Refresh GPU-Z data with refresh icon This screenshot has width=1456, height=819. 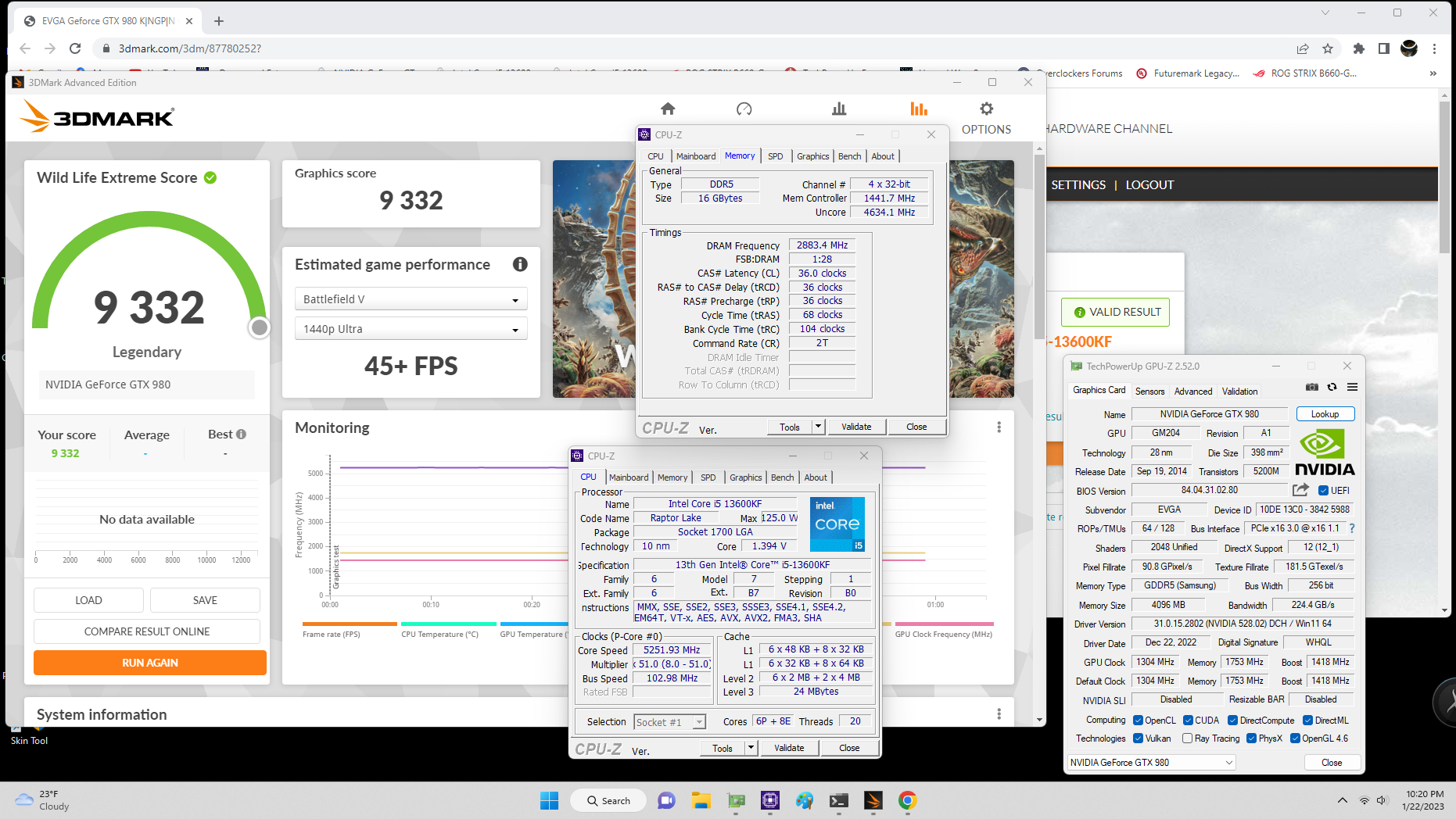click(x=1332, y=387)
